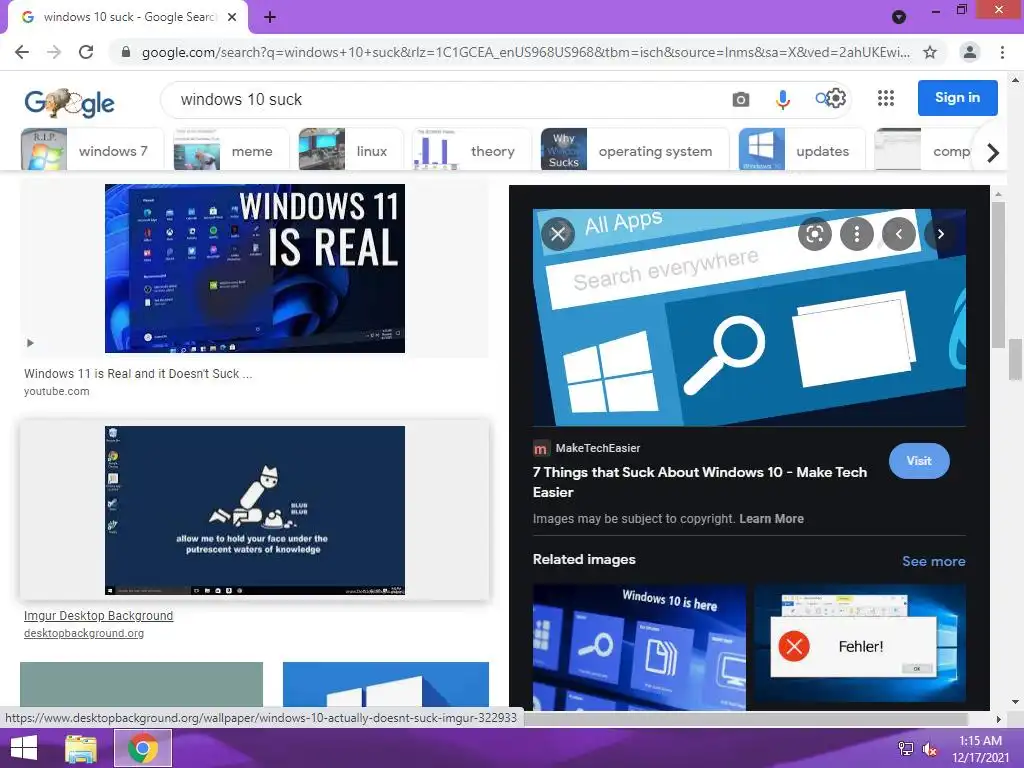Click the browser forward arrow

(x=54, y=52)
